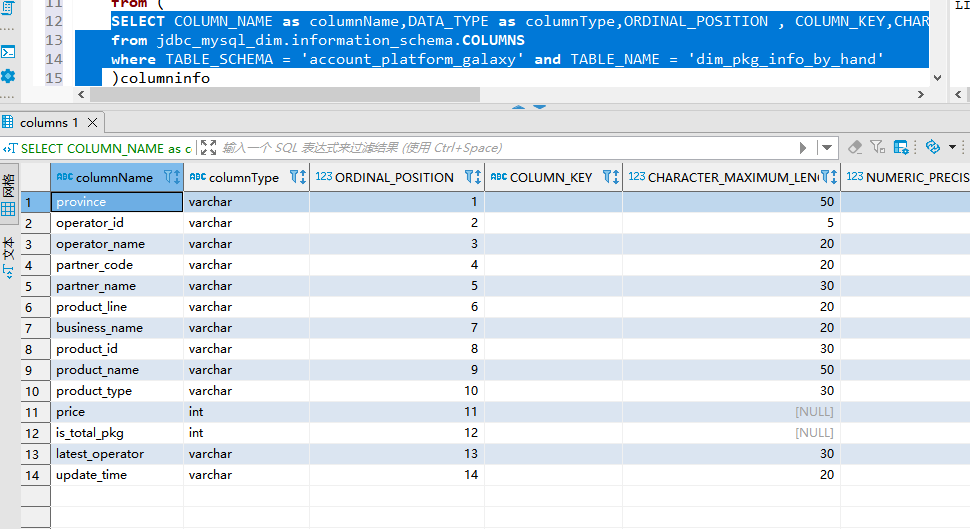Select the latest_operator cell
This screenshot has width=970, height=529.
(117, 454)
